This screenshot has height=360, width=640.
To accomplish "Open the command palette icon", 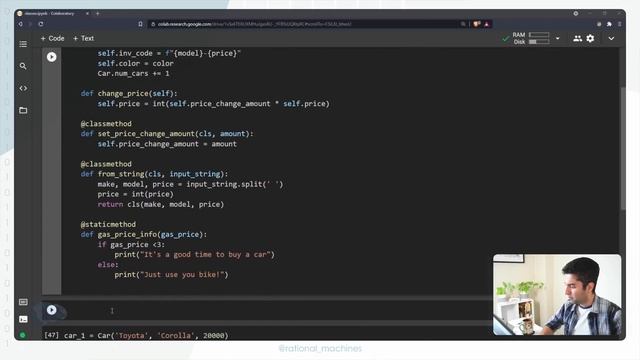I will (x=23, y=302).
